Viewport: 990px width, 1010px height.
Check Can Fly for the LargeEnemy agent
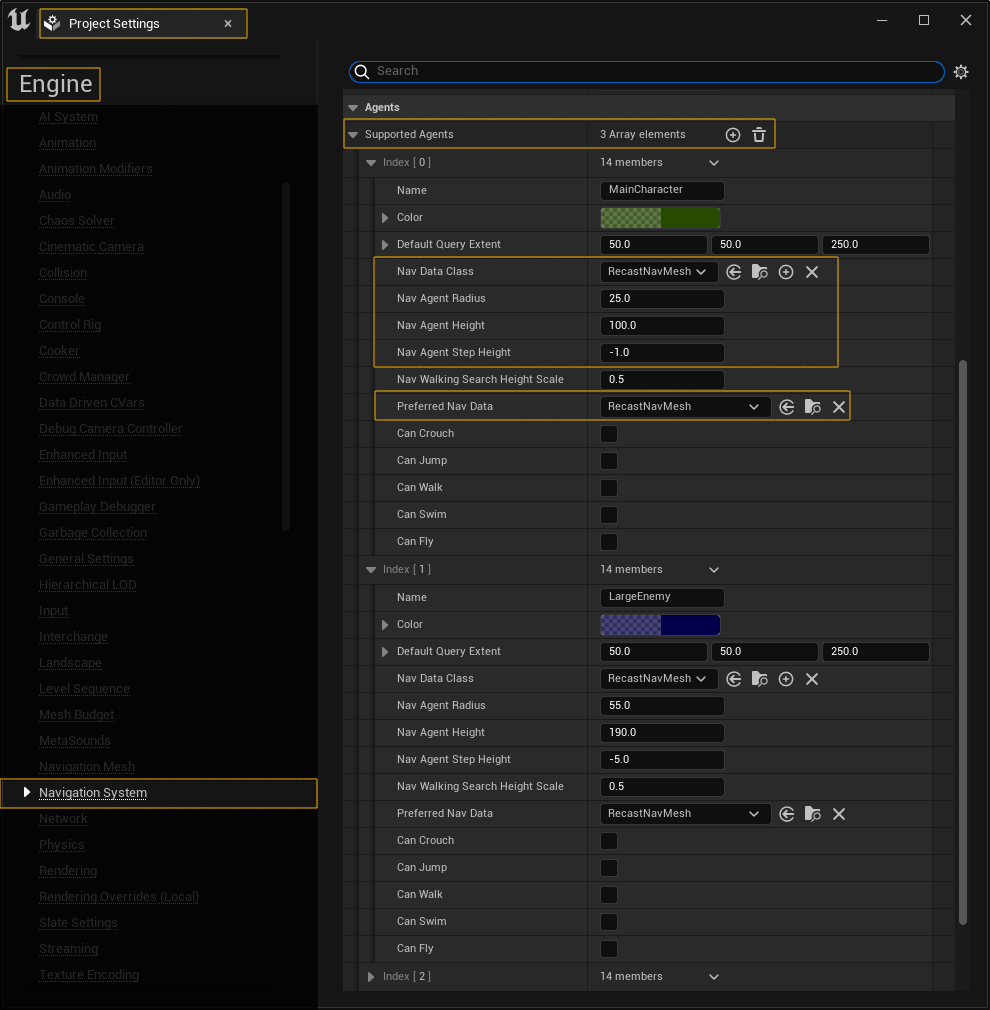pyautogui.click(x=609, y=948)
